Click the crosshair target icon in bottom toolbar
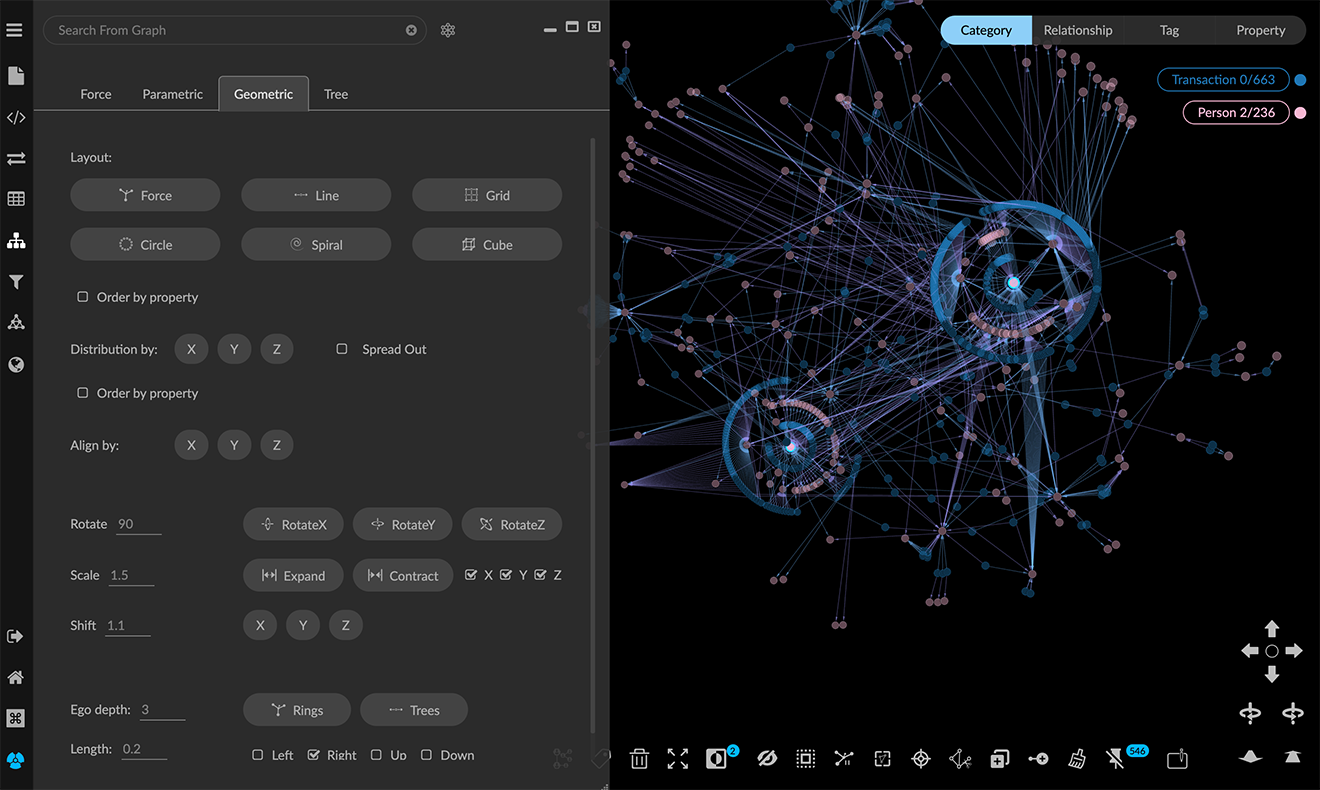1320x790 pixels. [x=921, y=759]
